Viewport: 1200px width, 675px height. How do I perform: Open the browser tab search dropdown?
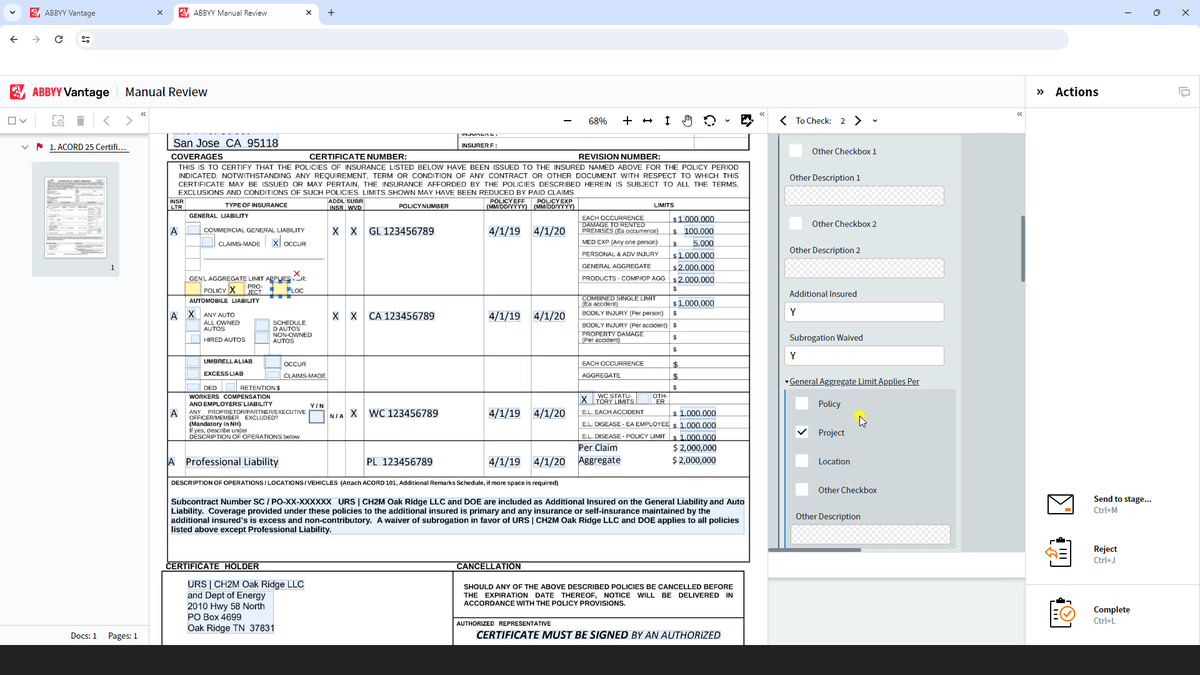12,13
